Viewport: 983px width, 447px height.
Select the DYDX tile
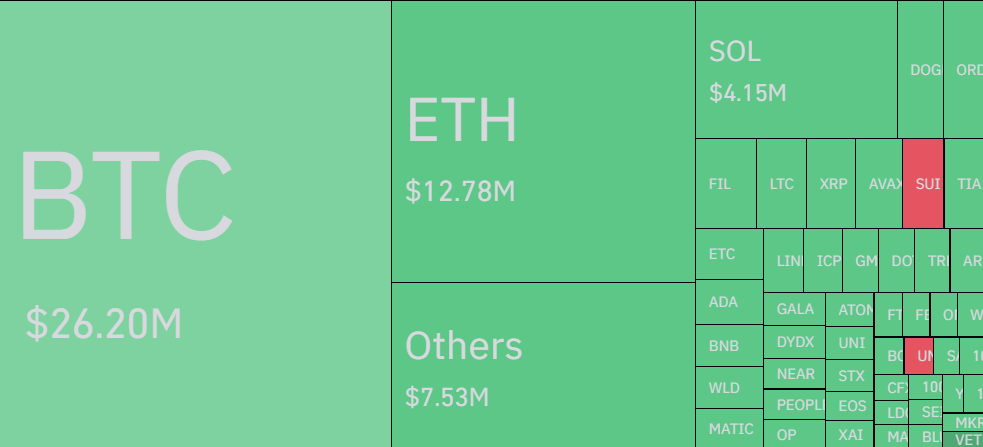tap(795, 342)
